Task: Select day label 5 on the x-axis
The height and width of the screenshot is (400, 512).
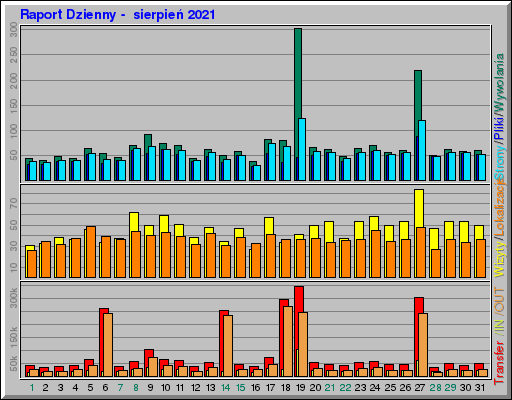Action: pos(90,388)
